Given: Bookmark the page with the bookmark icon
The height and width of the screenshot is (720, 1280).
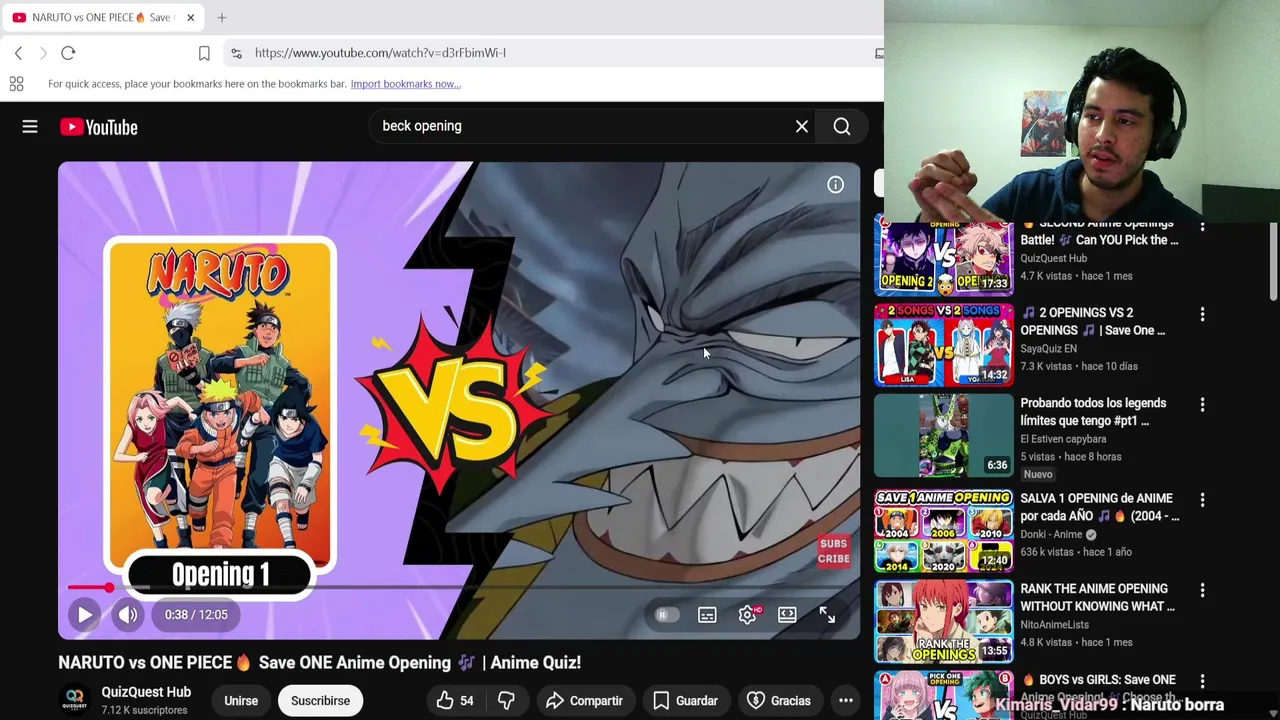Looking at the screenshot, I should click(204, 53).
